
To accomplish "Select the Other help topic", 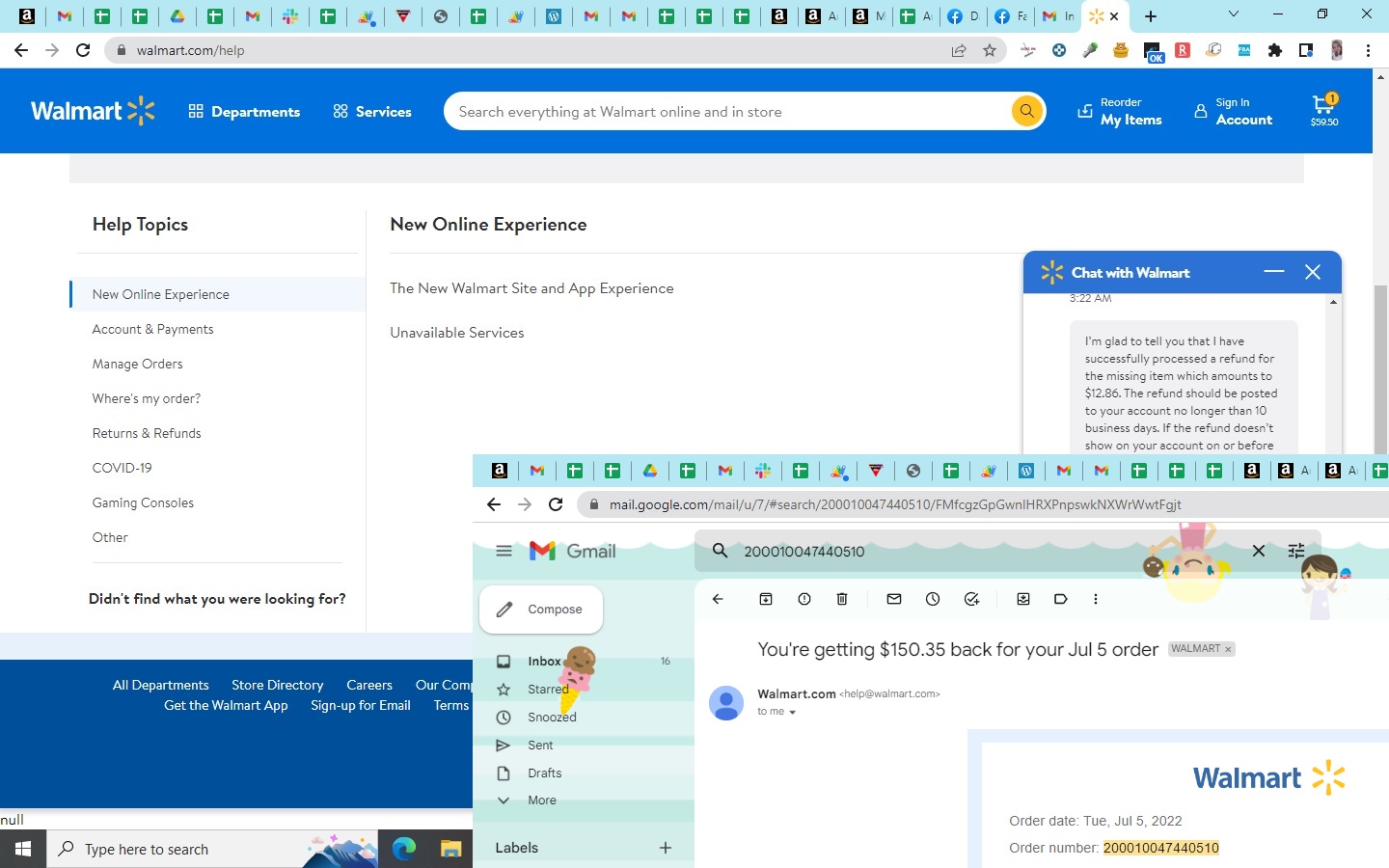I will click(x=110, y=537).
